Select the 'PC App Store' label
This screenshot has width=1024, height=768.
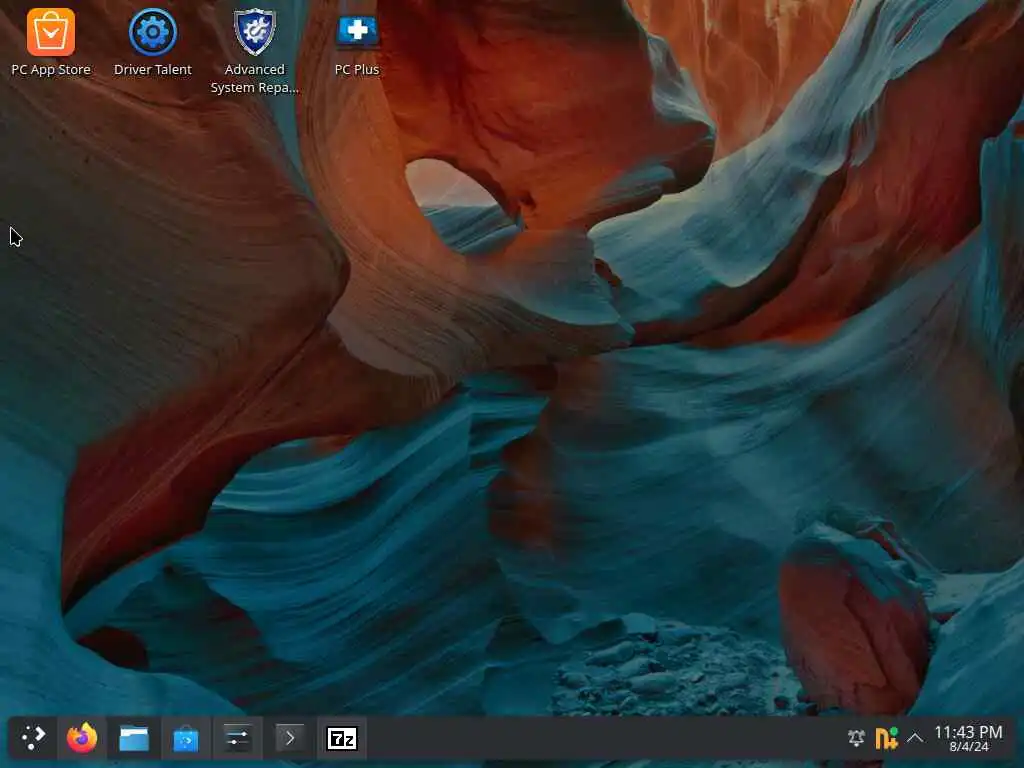click(x=51, y=69)
